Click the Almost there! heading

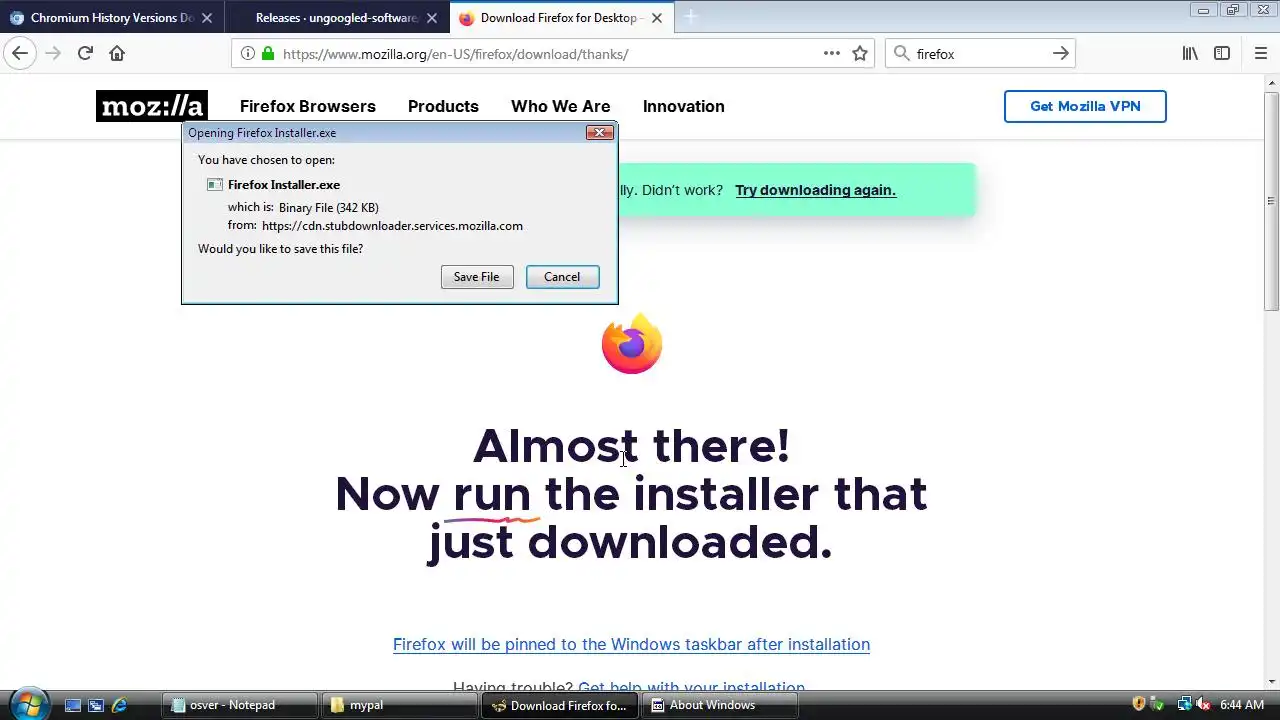[631, 445]
